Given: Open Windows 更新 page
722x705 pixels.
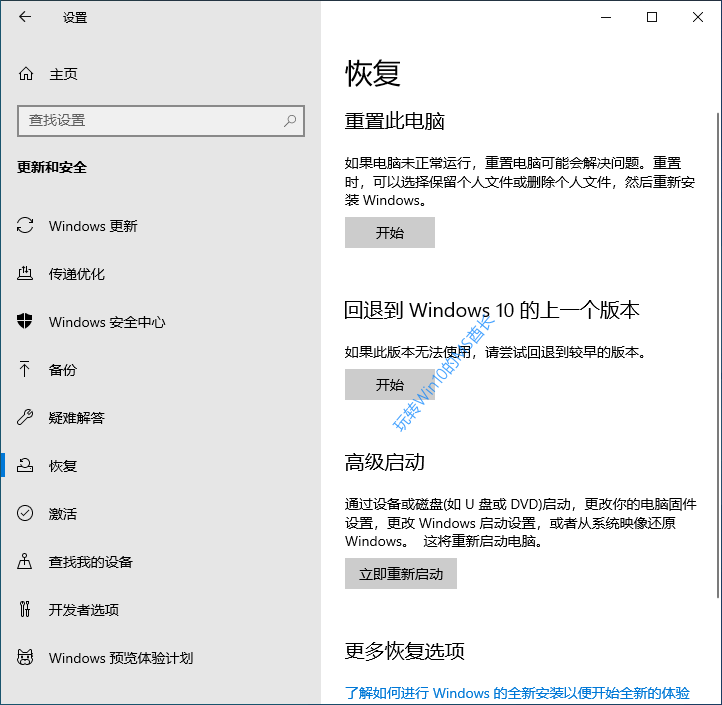Looking at the screenshot, I should 93,226.
